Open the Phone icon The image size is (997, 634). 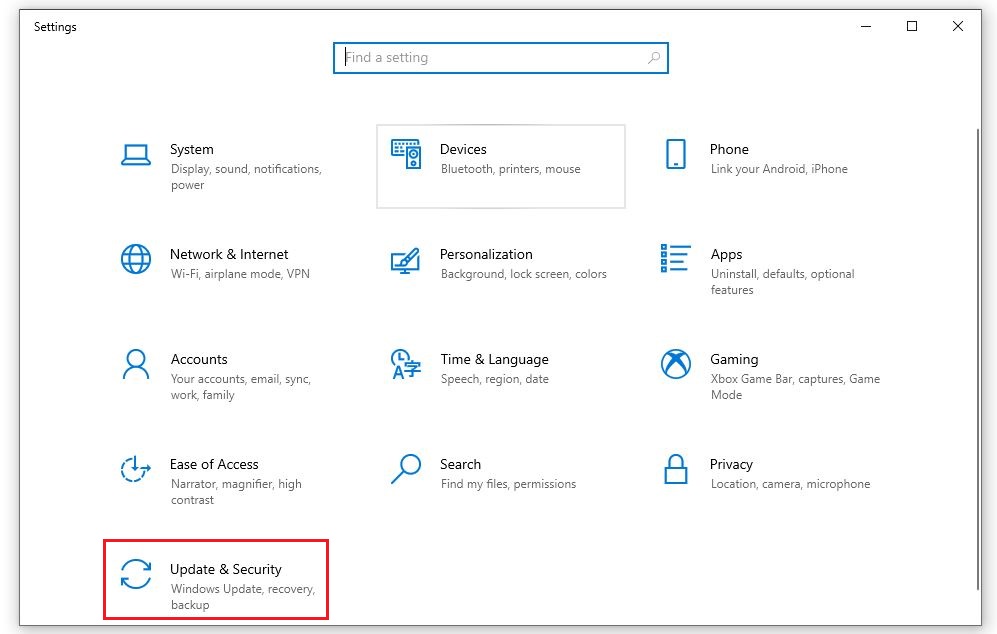pyautogui.click(x=675, y=154)
